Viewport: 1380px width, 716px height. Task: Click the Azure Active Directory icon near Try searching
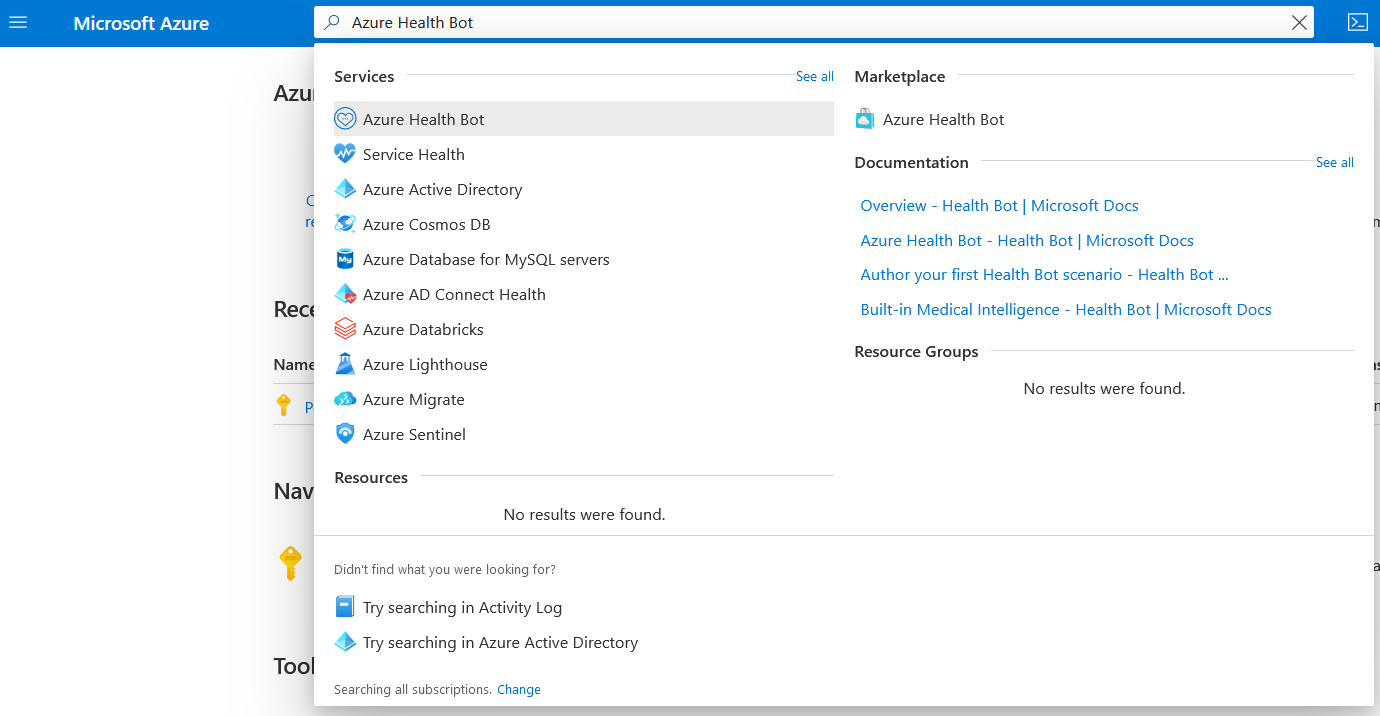point(345,642)
